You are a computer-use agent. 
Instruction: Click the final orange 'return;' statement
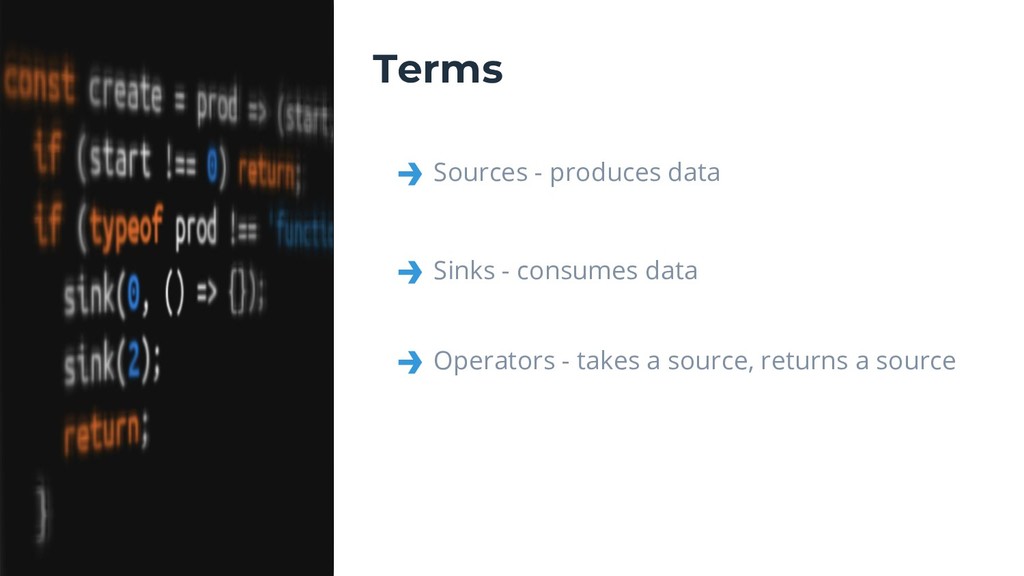[x=106, y=432]
